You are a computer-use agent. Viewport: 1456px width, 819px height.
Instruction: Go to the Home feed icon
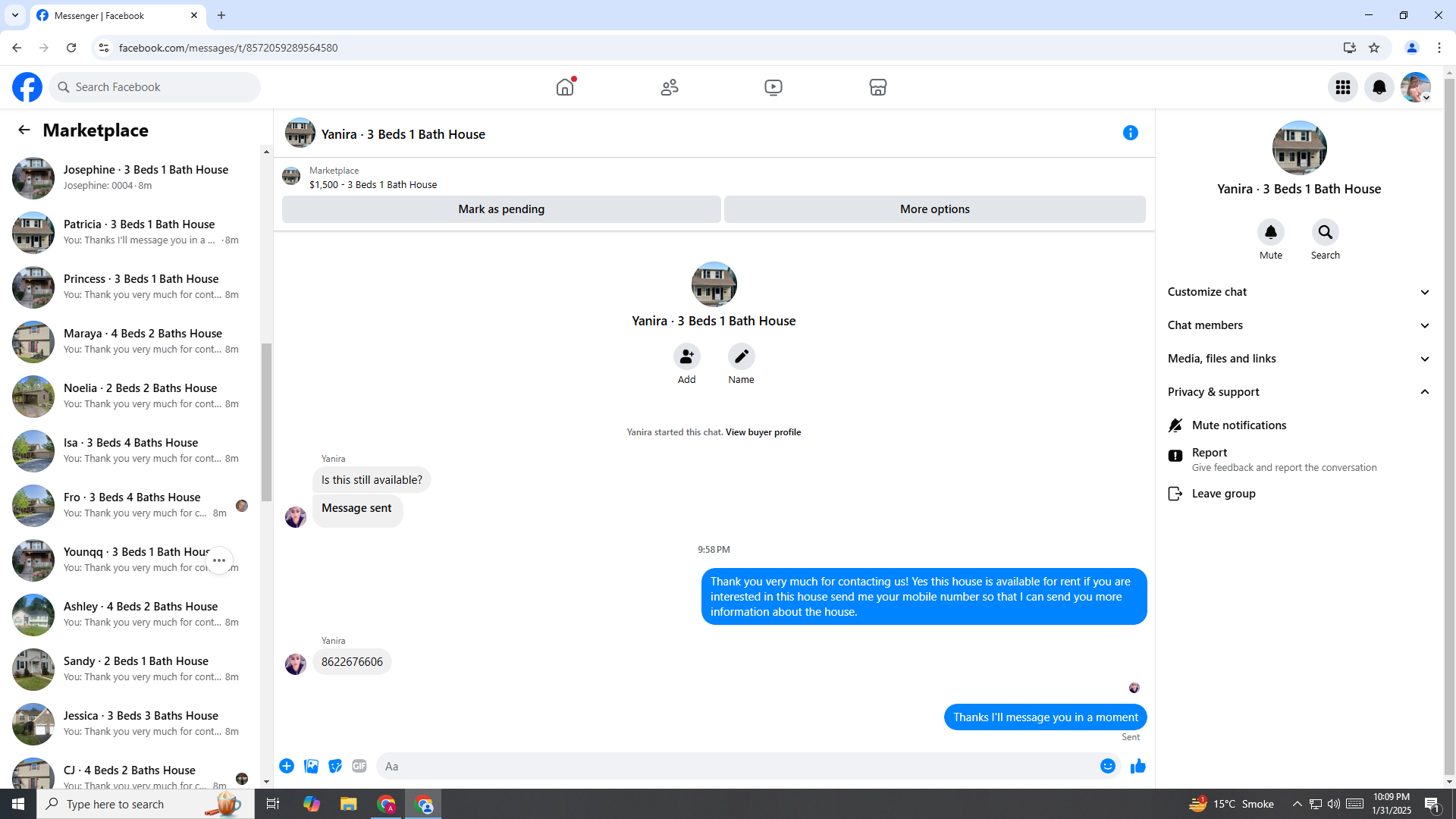pos(565,87)
